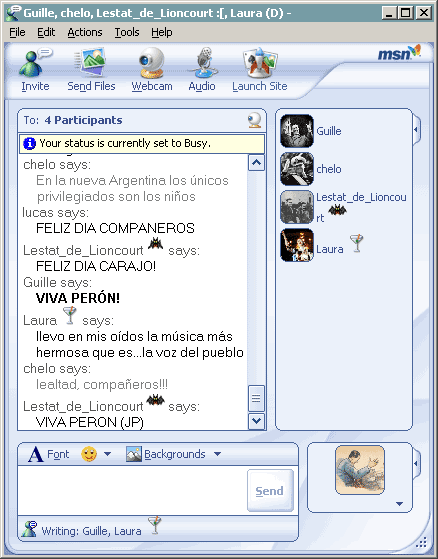The width and height of the screenshot is (438, 559).
Task: Select Guille's display picture
Action: pos(297,131)
